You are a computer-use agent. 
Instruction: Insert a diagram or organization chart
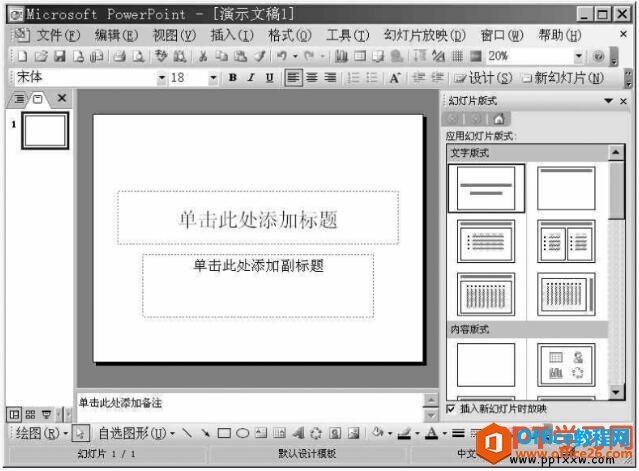click(x=316, y=433)
